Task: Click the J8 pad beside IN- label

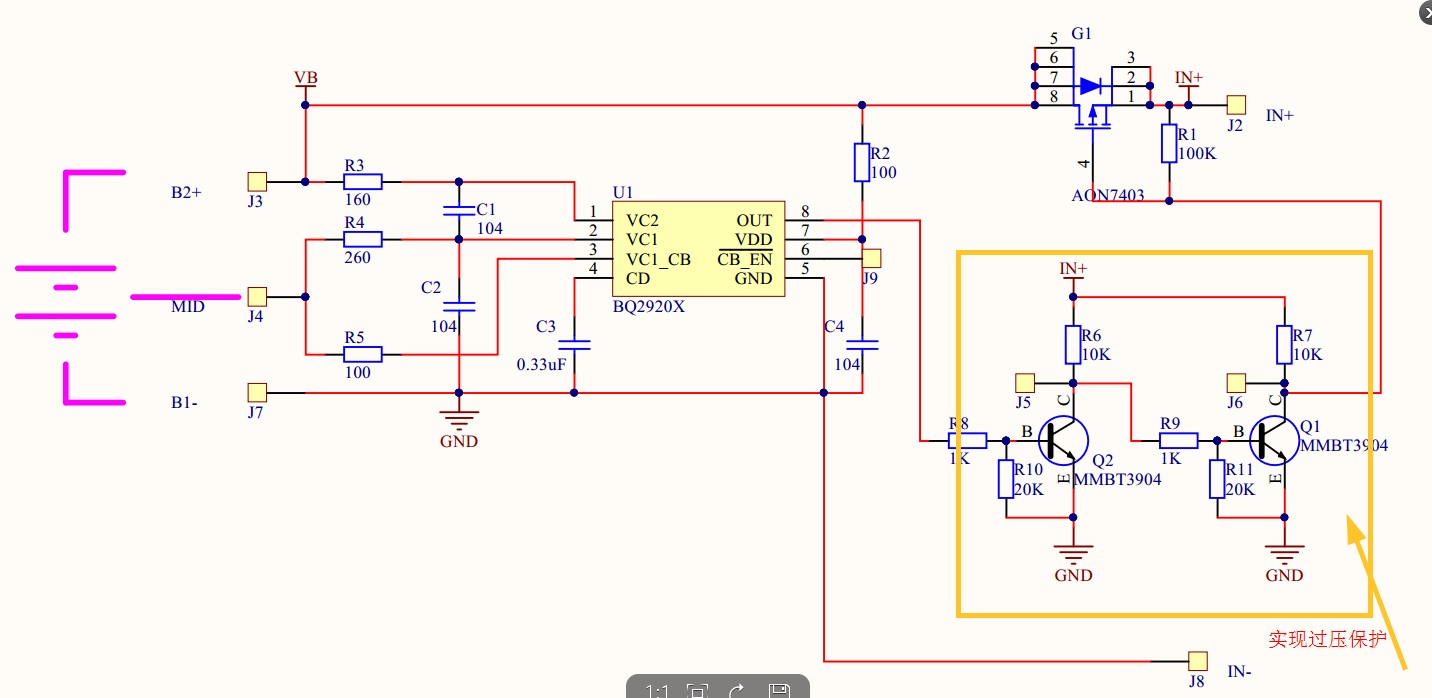Action: (x=1197, y=660)
